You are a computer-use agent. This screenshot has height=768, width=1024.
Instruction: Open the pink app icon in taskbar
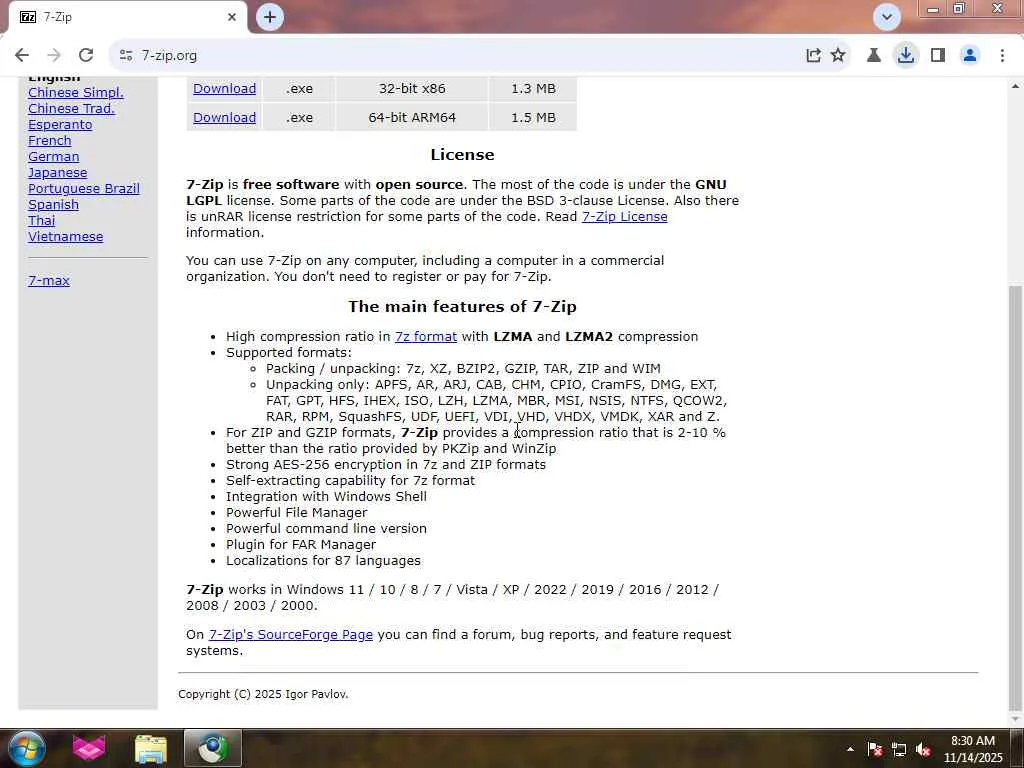89,748
